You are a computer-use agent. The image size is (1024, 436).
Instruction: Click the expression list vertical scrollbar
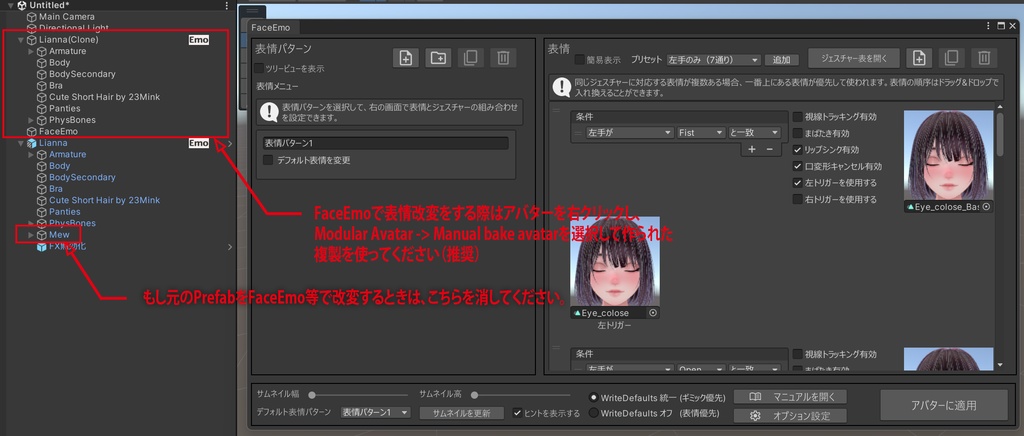999,136
